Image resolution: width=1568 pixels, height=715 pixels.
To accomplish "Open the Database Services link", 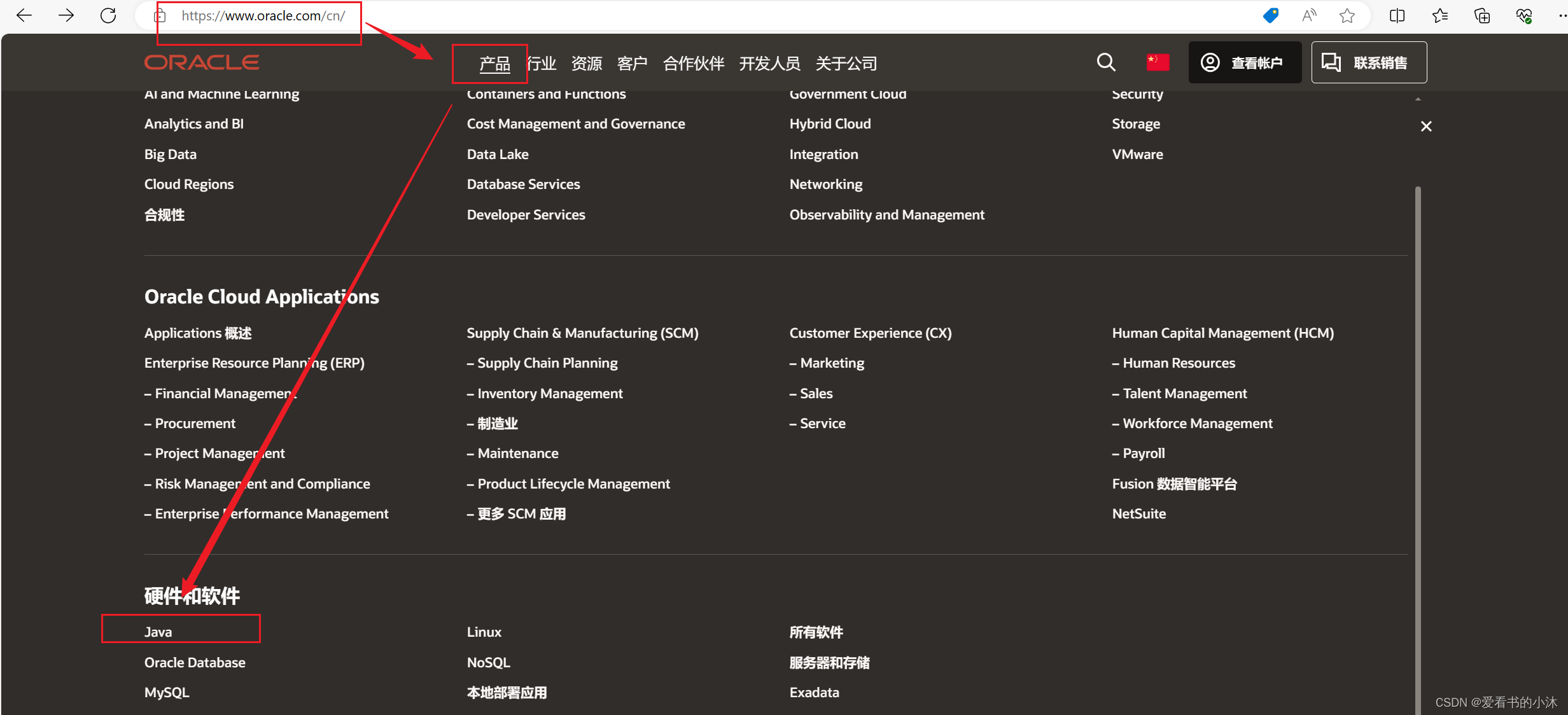I will point(524,184).
